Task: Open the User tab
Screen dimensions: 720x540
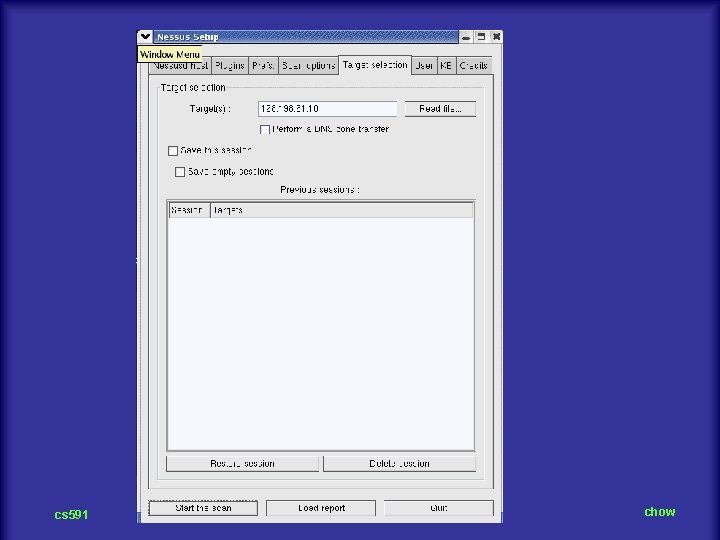Action: [x=424, y=66]
